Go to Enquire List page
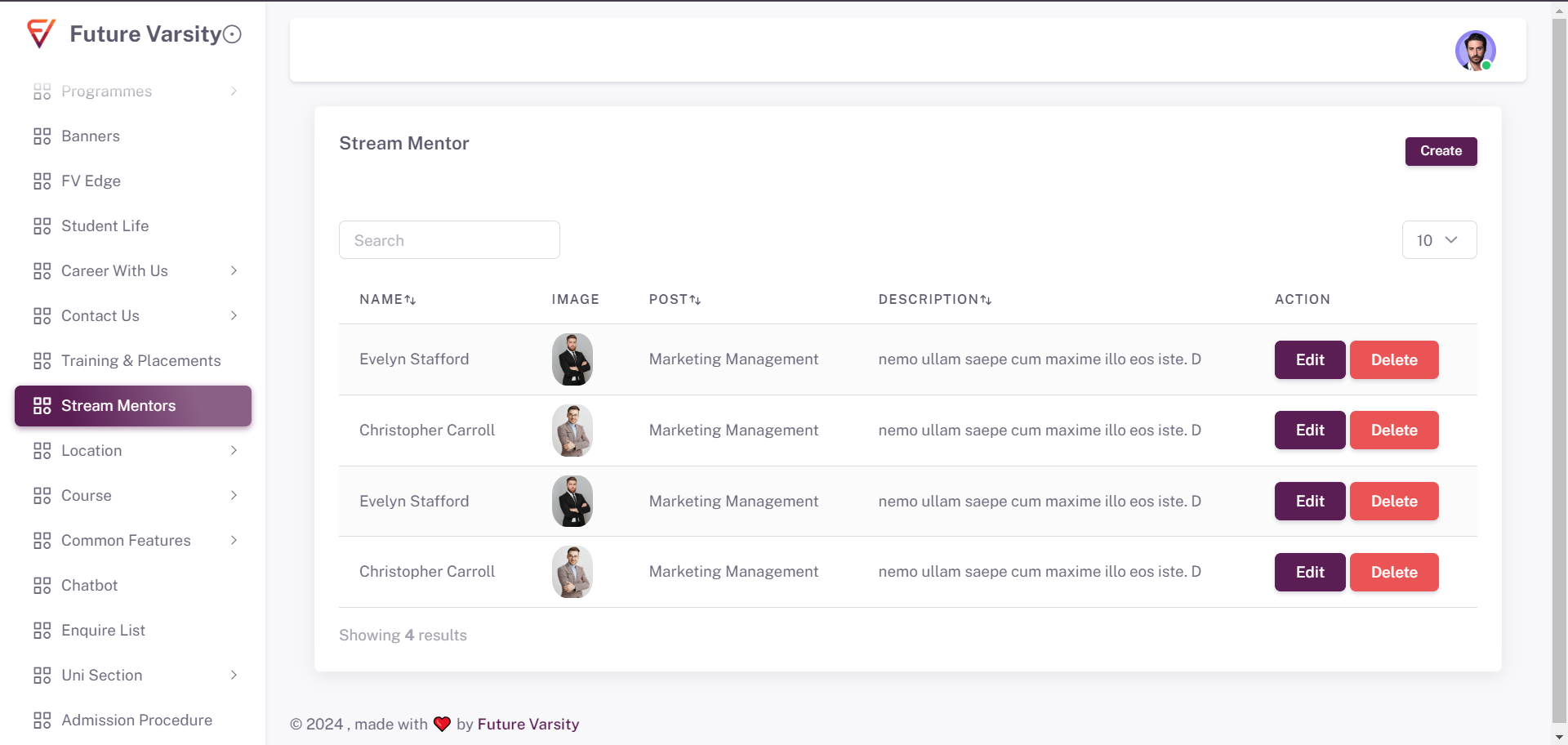This screenshot has width=1568, height=745. pyautogui.click(x=103, y=631)
